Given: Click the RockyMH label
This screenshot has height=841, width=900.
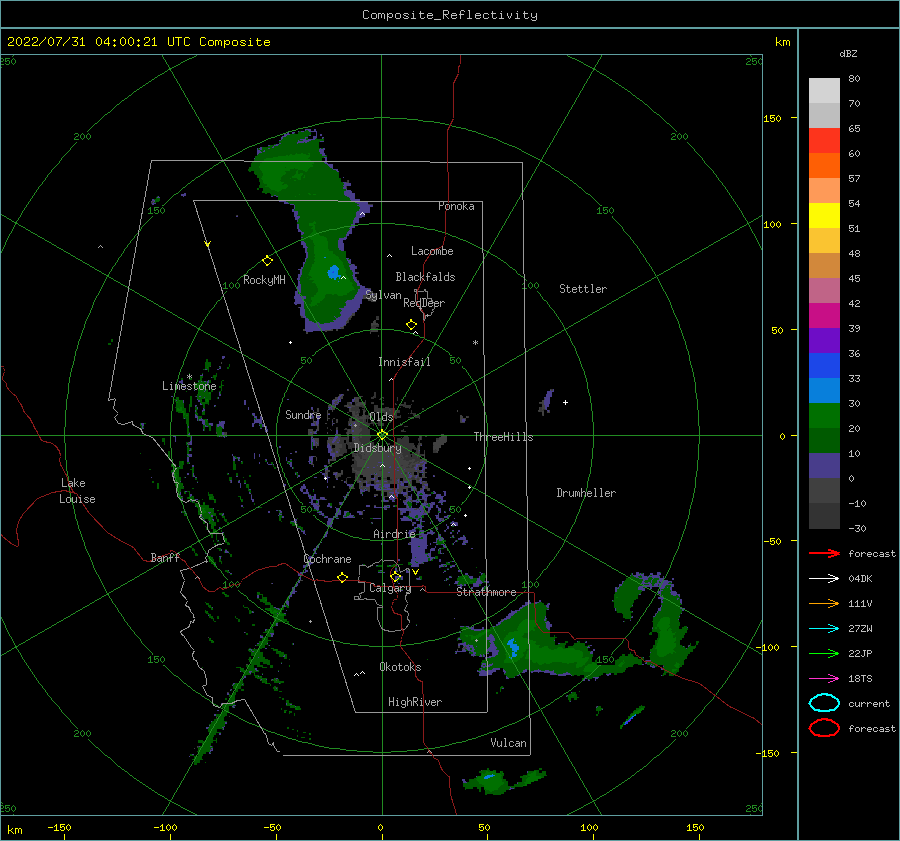Looking at the screenshot, I should click(264, 280).
